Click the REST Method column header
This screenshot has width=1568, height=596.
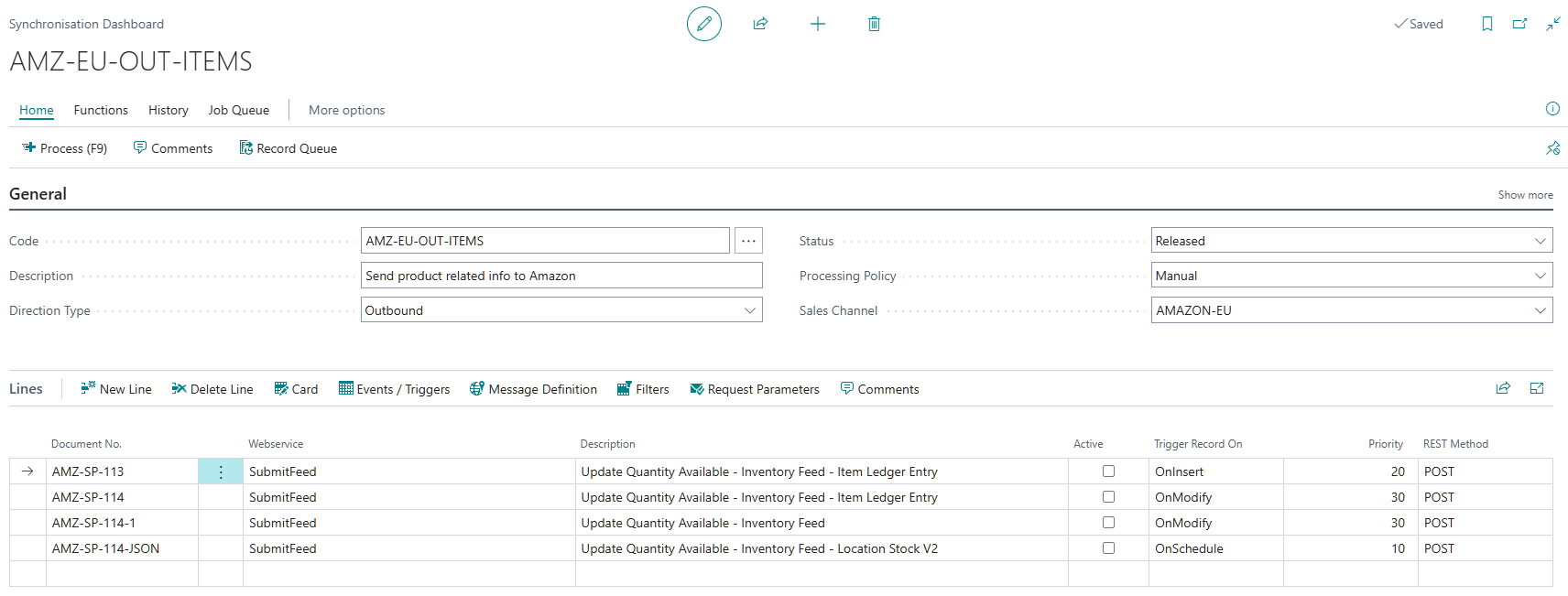point(1455,444)
